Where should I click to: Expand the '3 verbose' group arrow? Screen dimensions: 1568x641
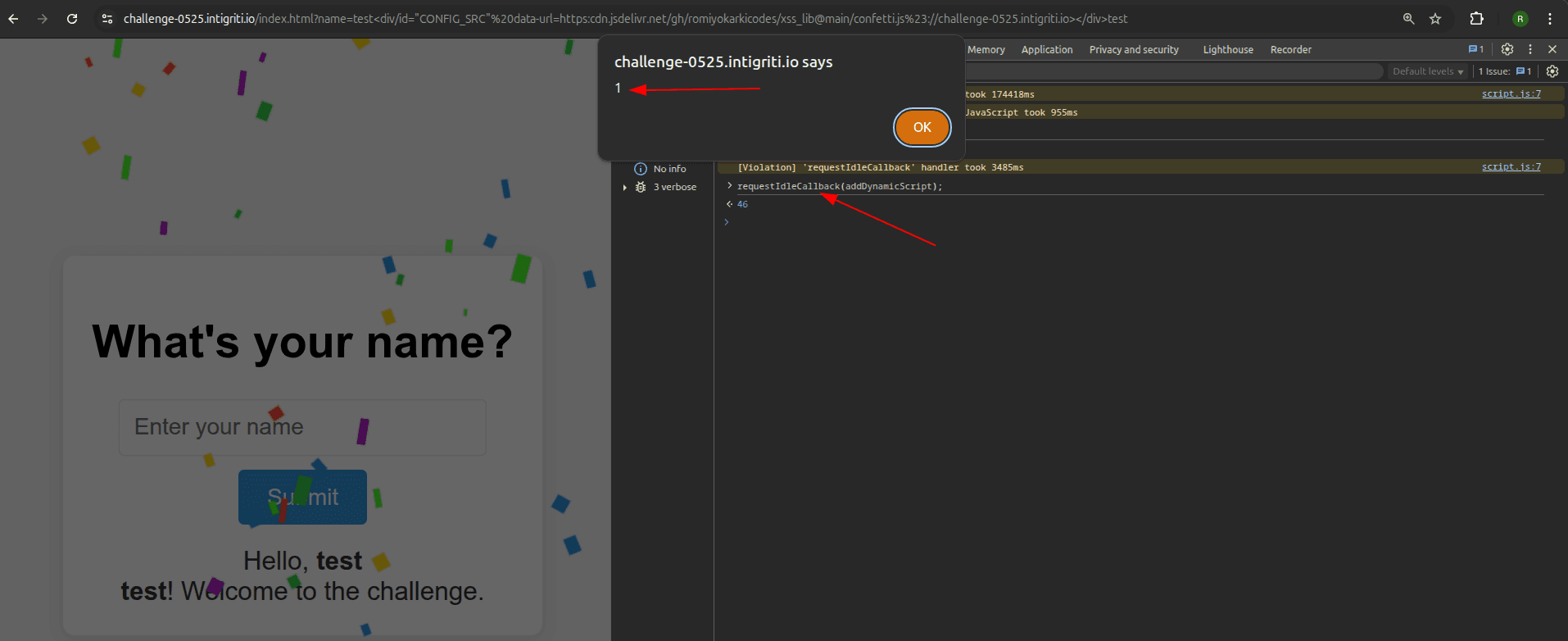[x=625, y=187]
